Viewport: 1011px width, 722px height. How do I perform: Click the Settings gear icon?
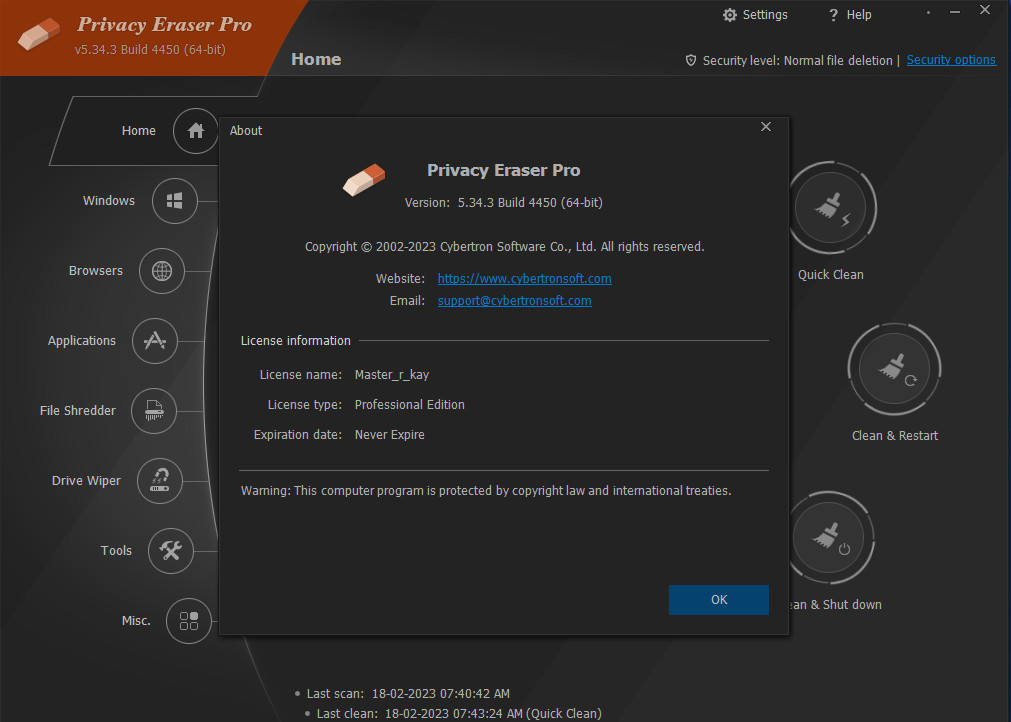(730, 15)
